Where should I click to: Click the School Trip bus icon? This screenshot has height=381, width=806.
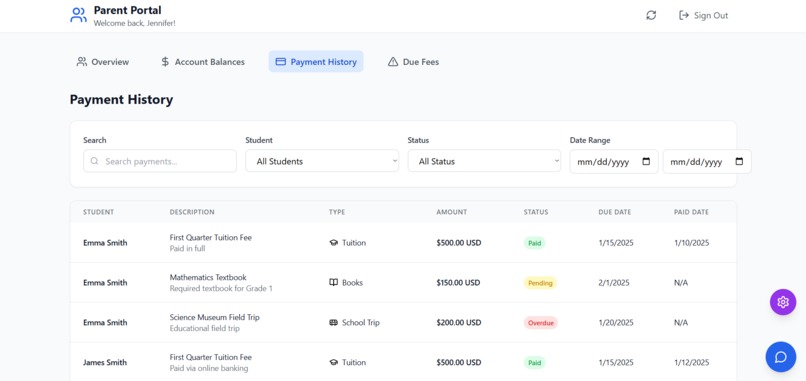334,322
